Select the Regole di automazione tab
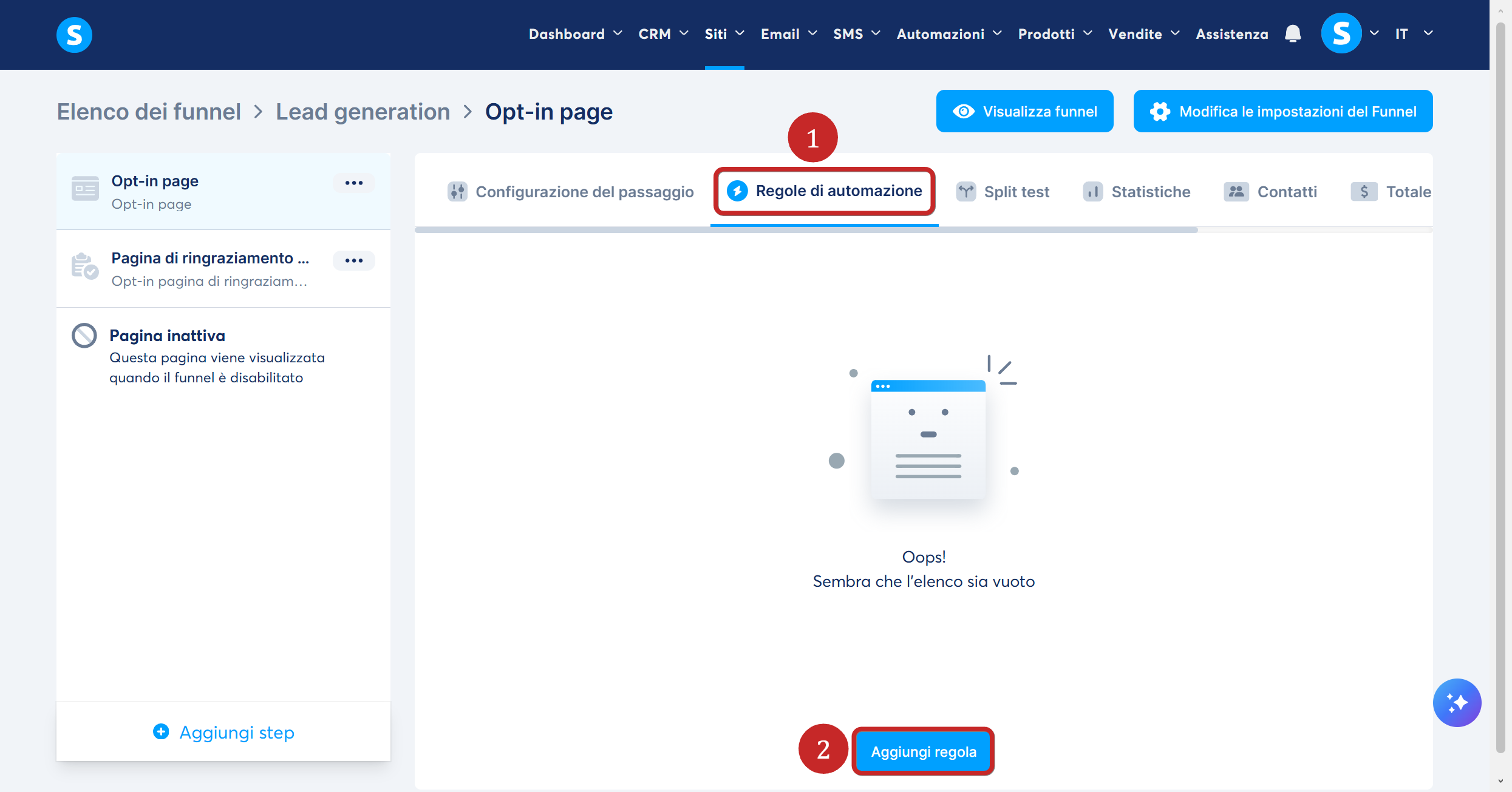 point(825,191)
